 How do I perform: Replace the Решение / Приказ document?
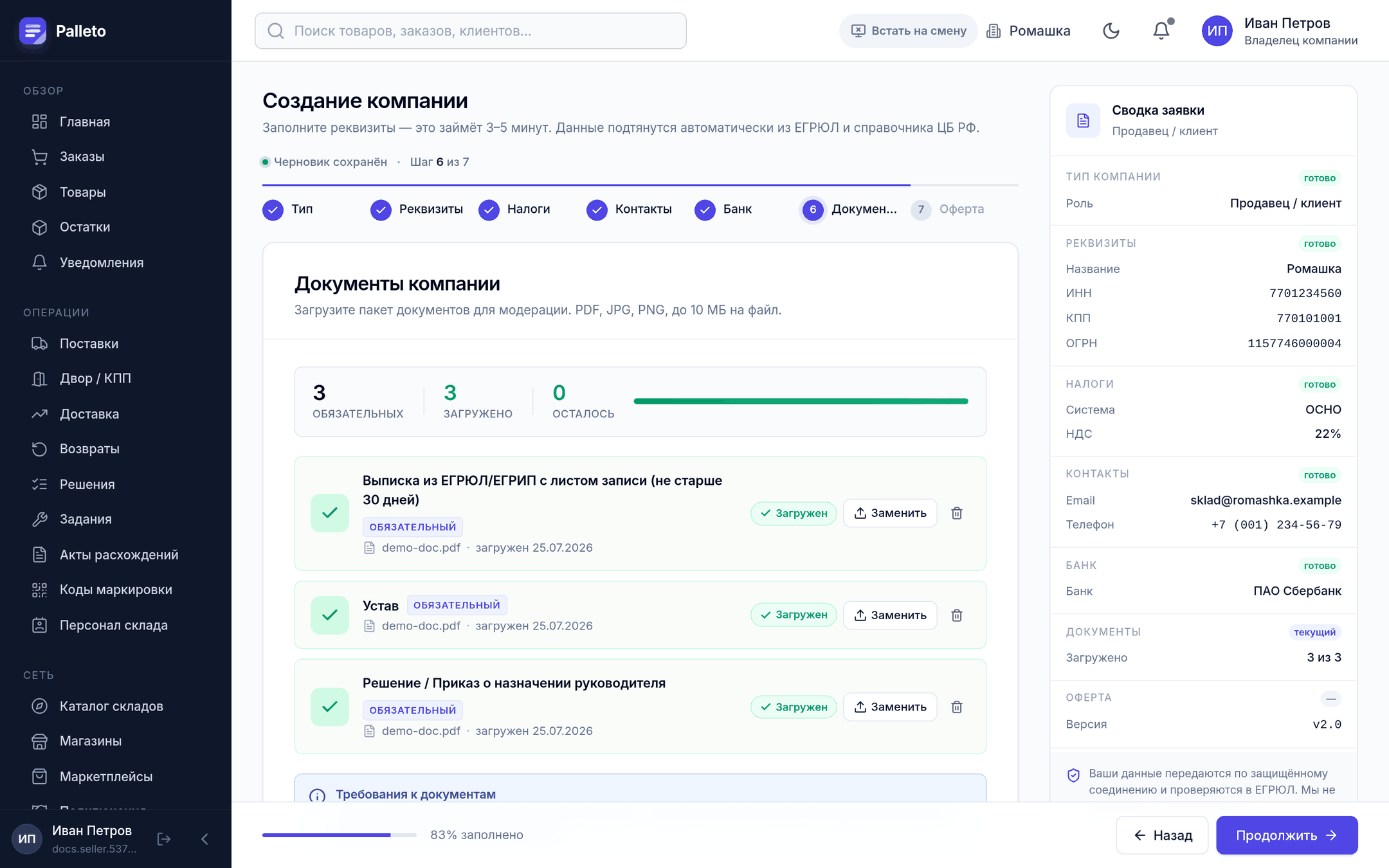(x=890, y=707)
